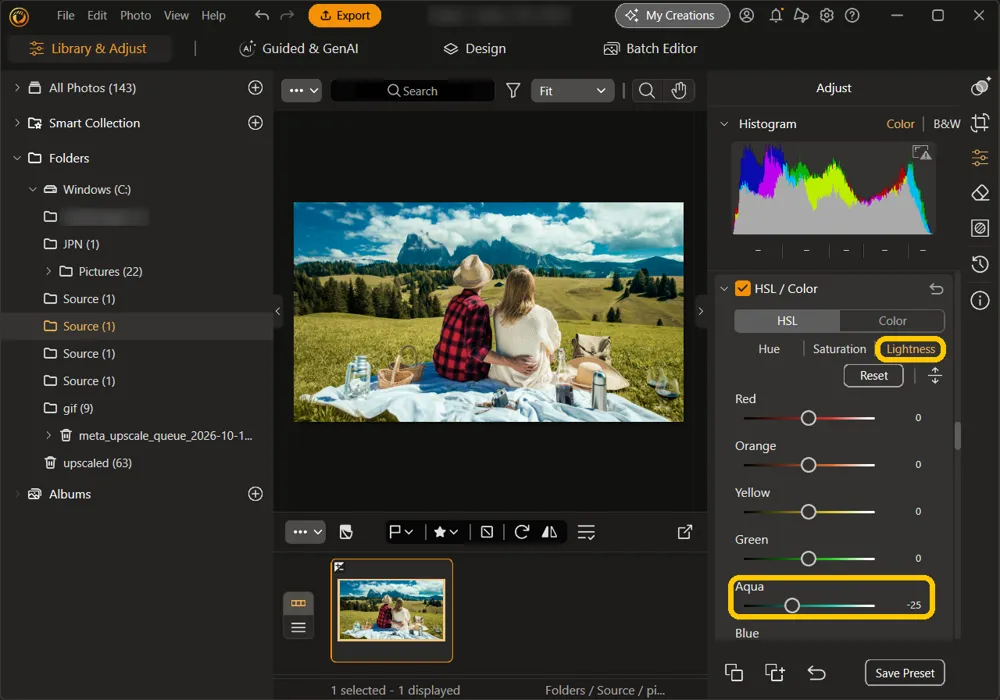Open the history panel icon
Screen dimensions: 1000x700
[980, 263]
